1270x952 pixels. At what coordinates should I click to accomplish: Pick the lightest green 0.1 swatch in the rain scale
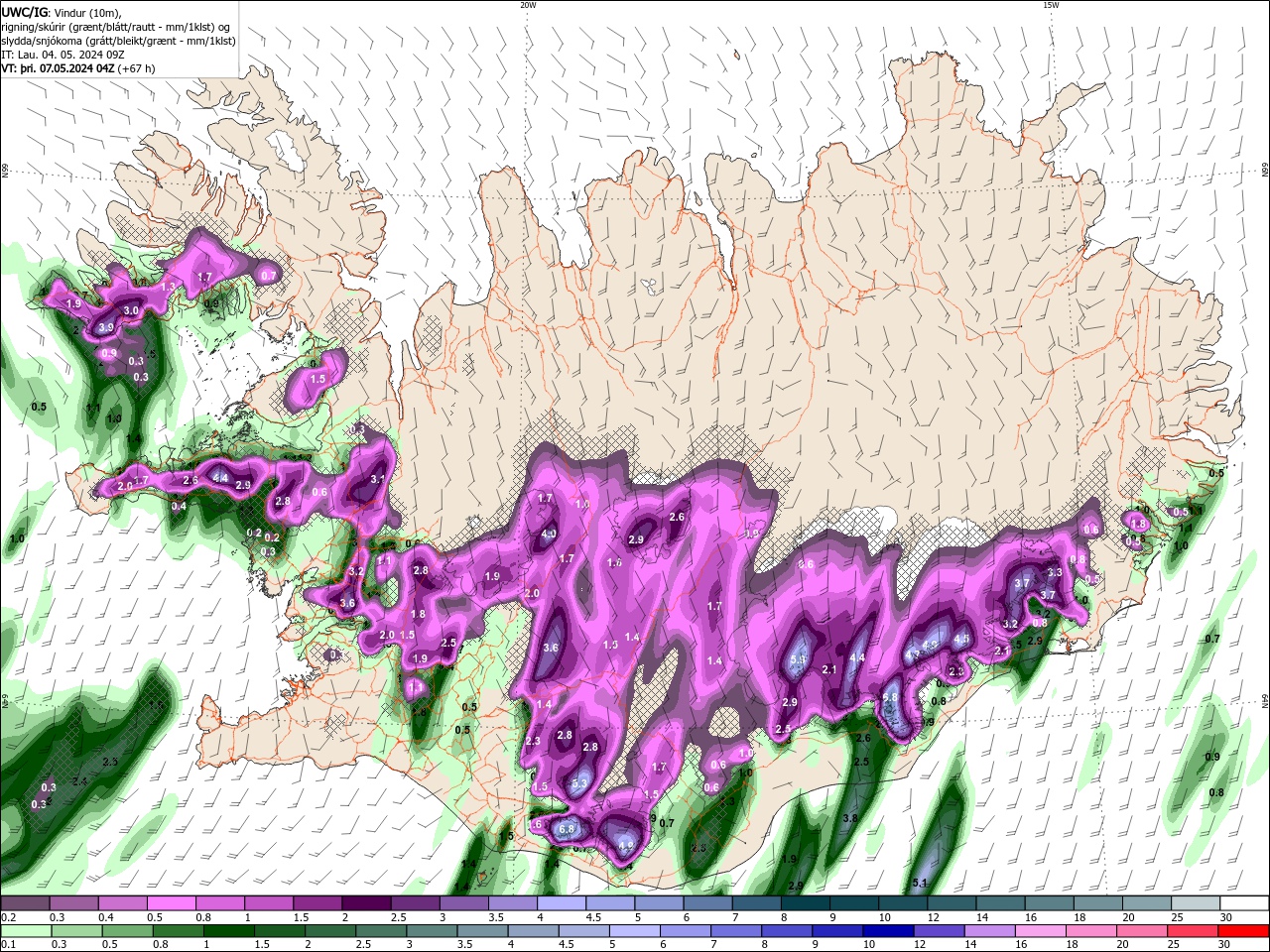(26, 931)
